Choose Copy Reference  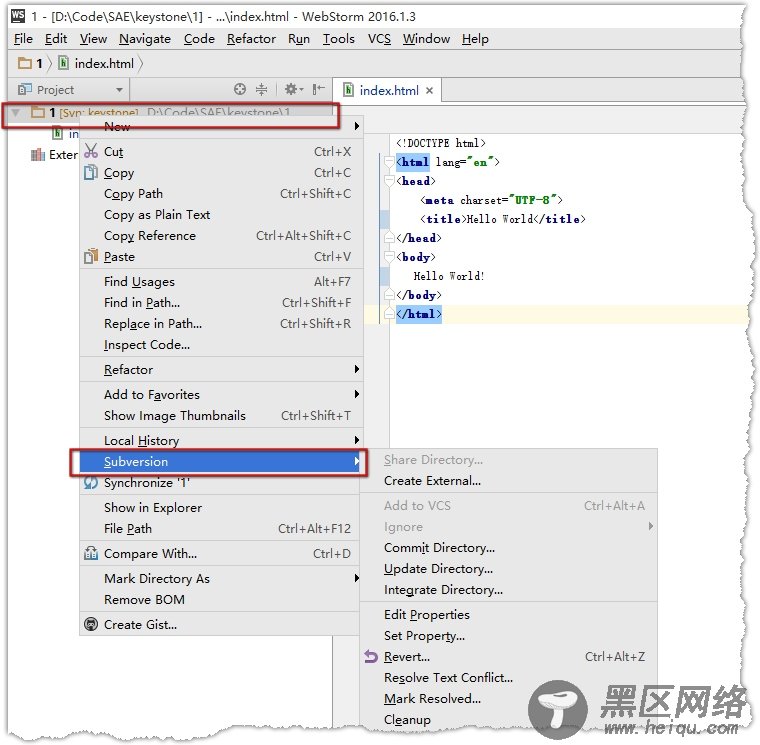222,236
